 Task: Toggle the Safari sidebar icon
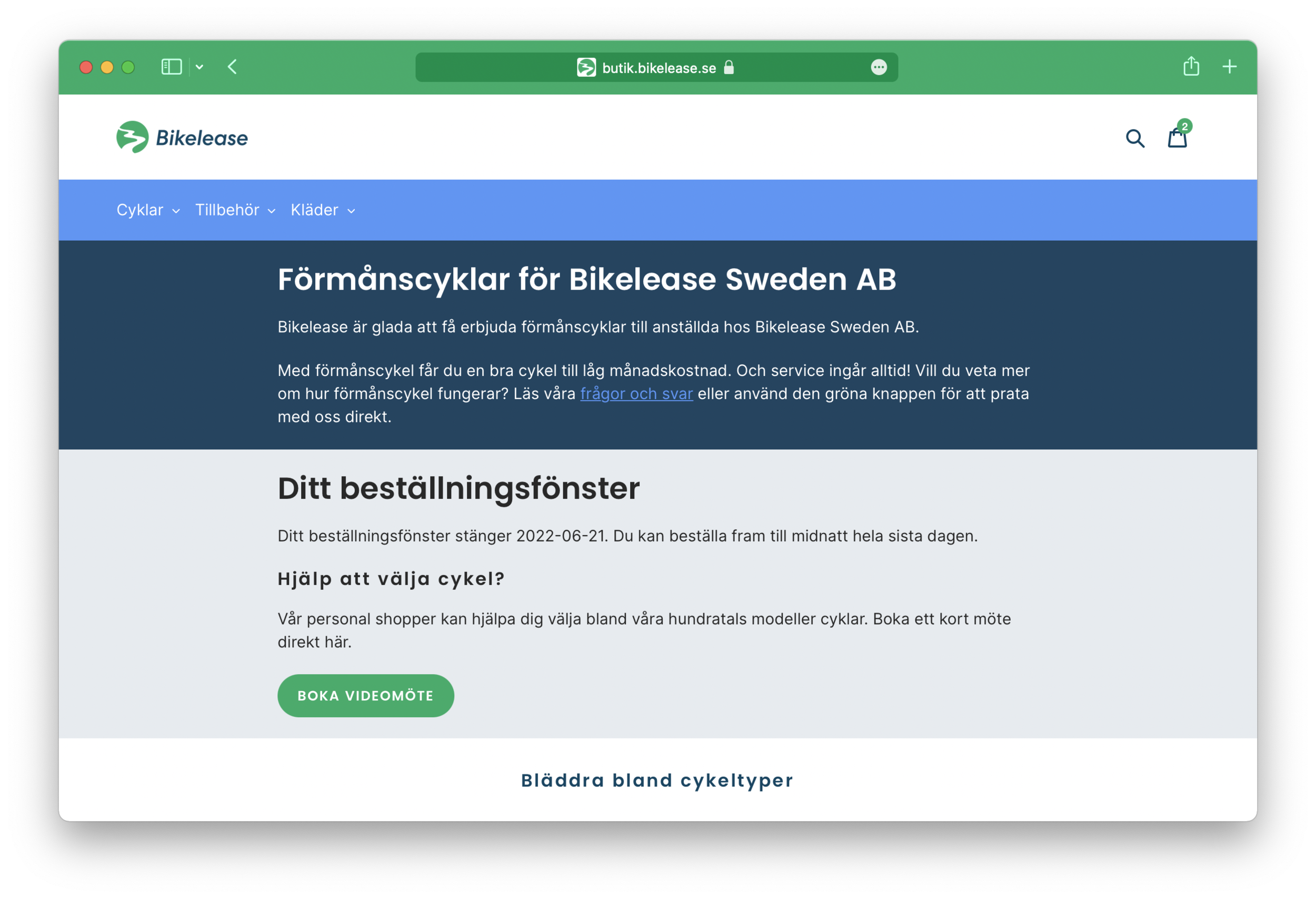tap(172, 67)
